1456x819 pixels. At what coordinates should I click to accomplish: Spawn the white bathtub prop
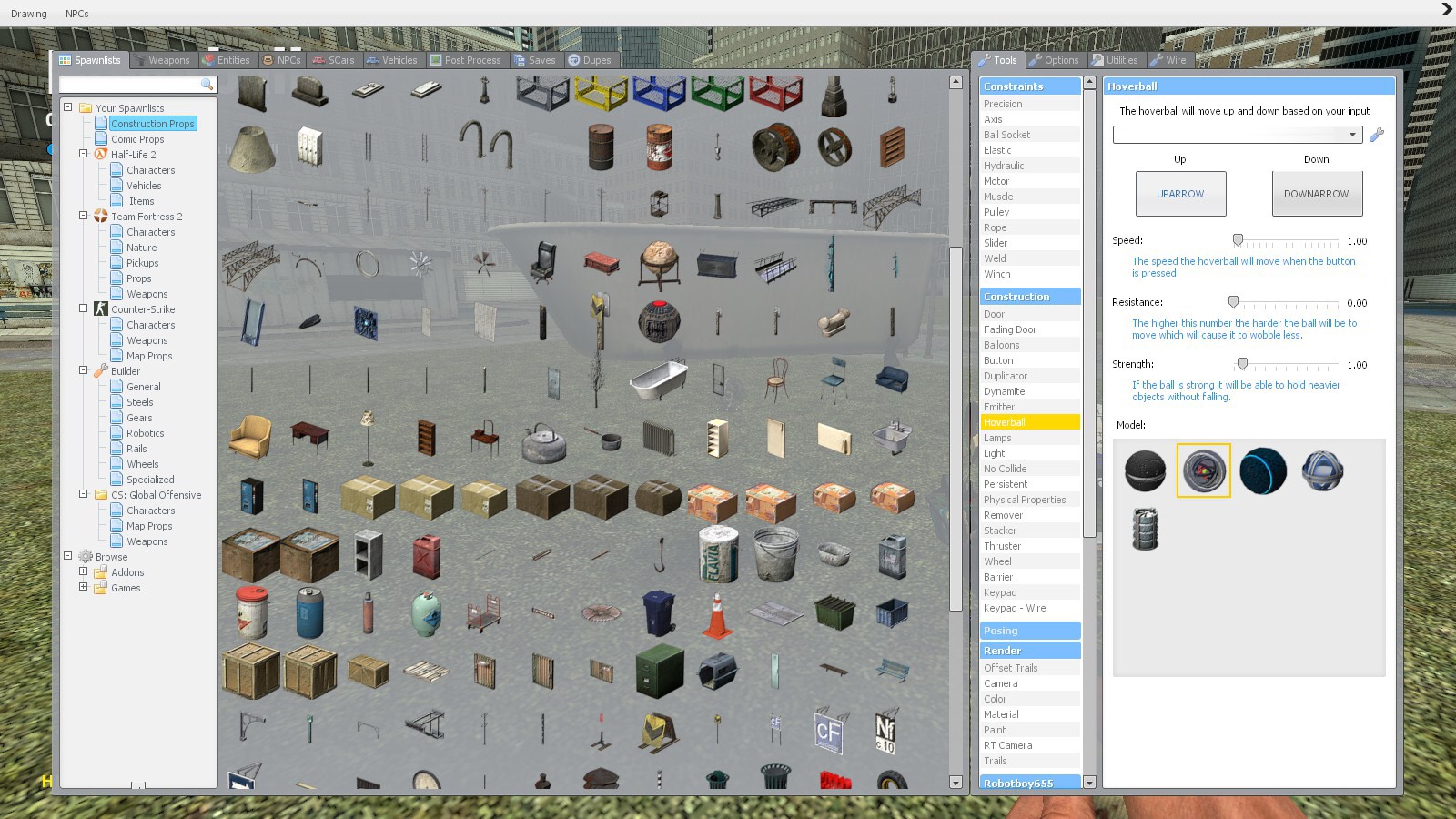point(659,379)
